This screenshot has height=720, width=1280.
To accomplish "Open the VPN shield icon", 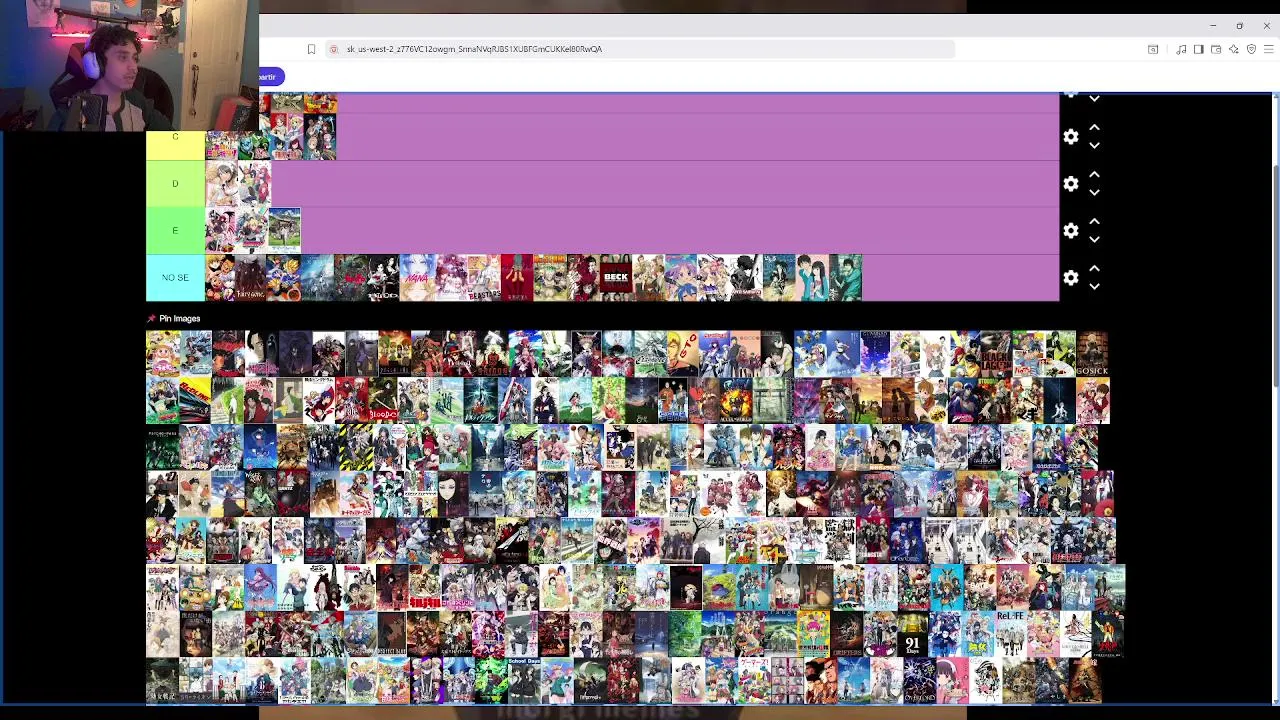I will pos(1251,49).
